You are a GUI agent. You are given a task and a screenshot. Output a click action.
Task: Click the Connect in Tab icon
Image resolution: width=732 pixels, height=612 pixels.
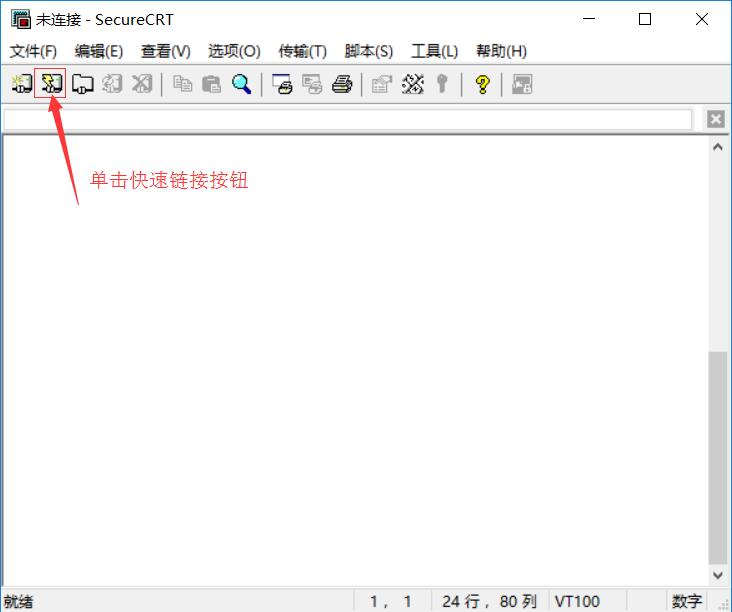(x=82, y=84)
